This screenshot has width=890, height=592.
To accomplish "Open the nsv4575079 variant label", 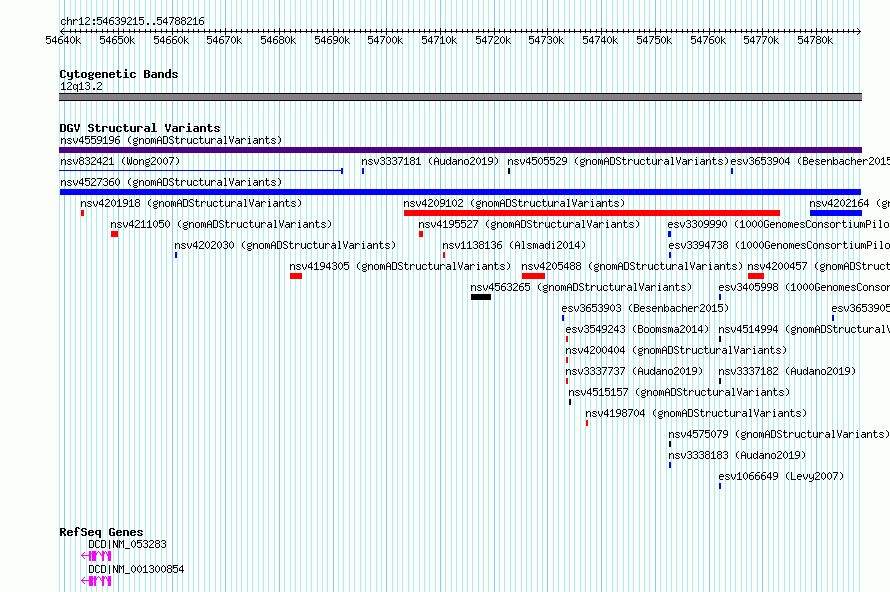I will (x=779, y=434).
